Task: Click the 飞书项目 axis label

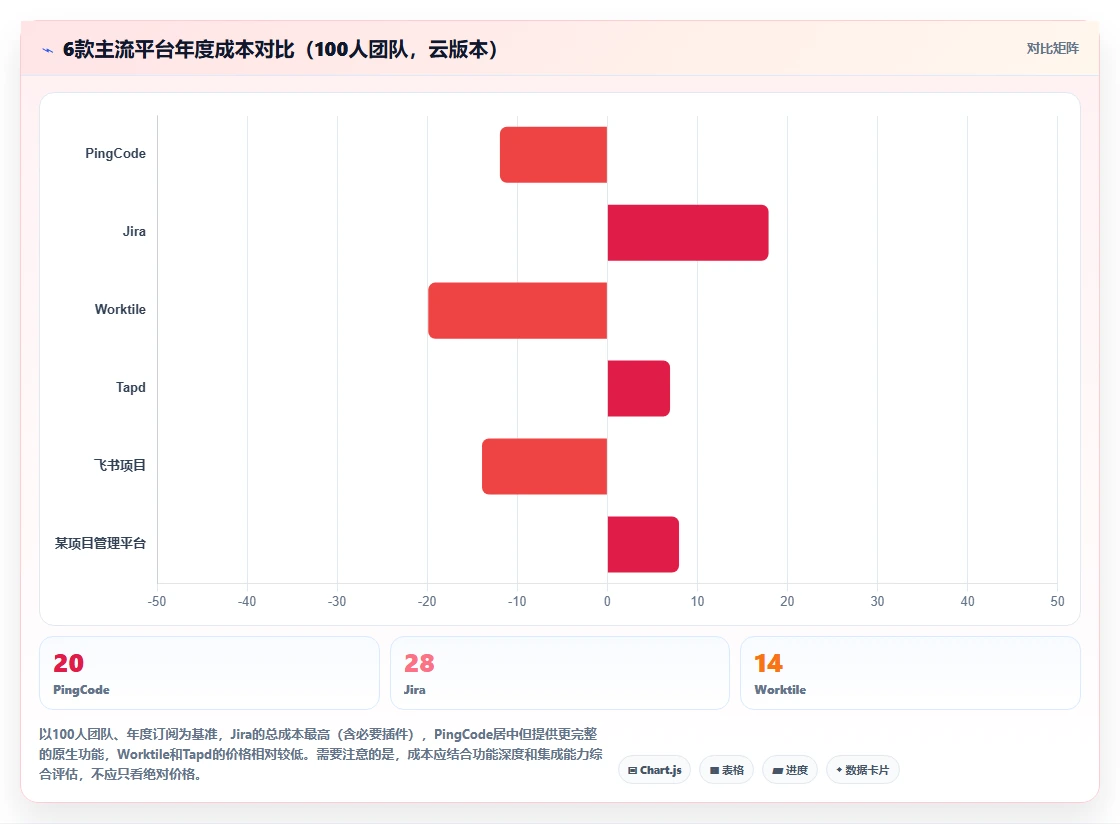Action: (x=120, y=466)
